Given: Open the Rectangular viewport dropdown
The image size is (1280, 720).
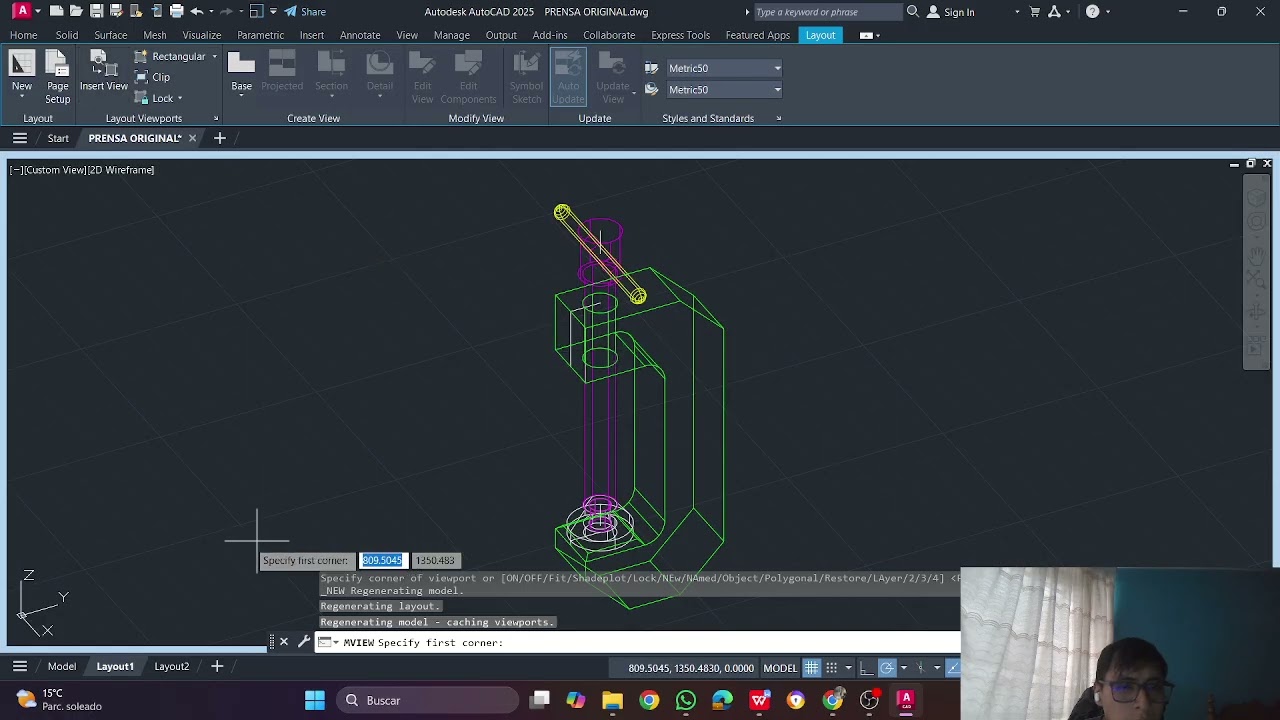Looking at the screenshot, I should 214,56.
